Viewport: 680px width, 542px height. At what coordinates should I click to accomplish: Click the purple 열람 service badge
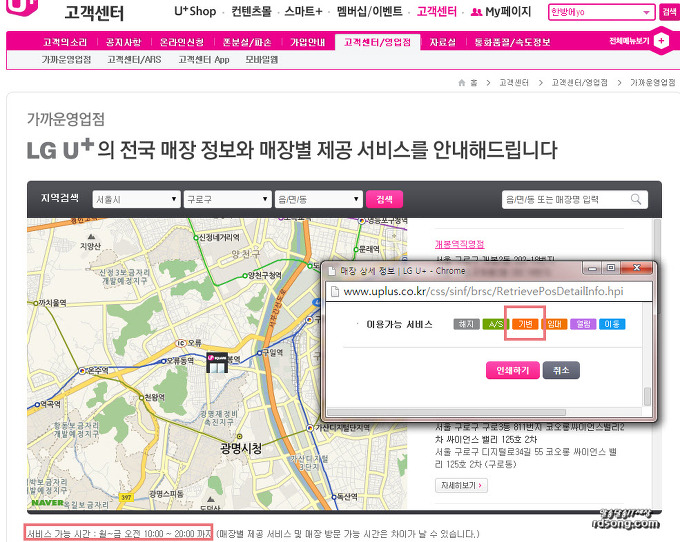(583, 324)
